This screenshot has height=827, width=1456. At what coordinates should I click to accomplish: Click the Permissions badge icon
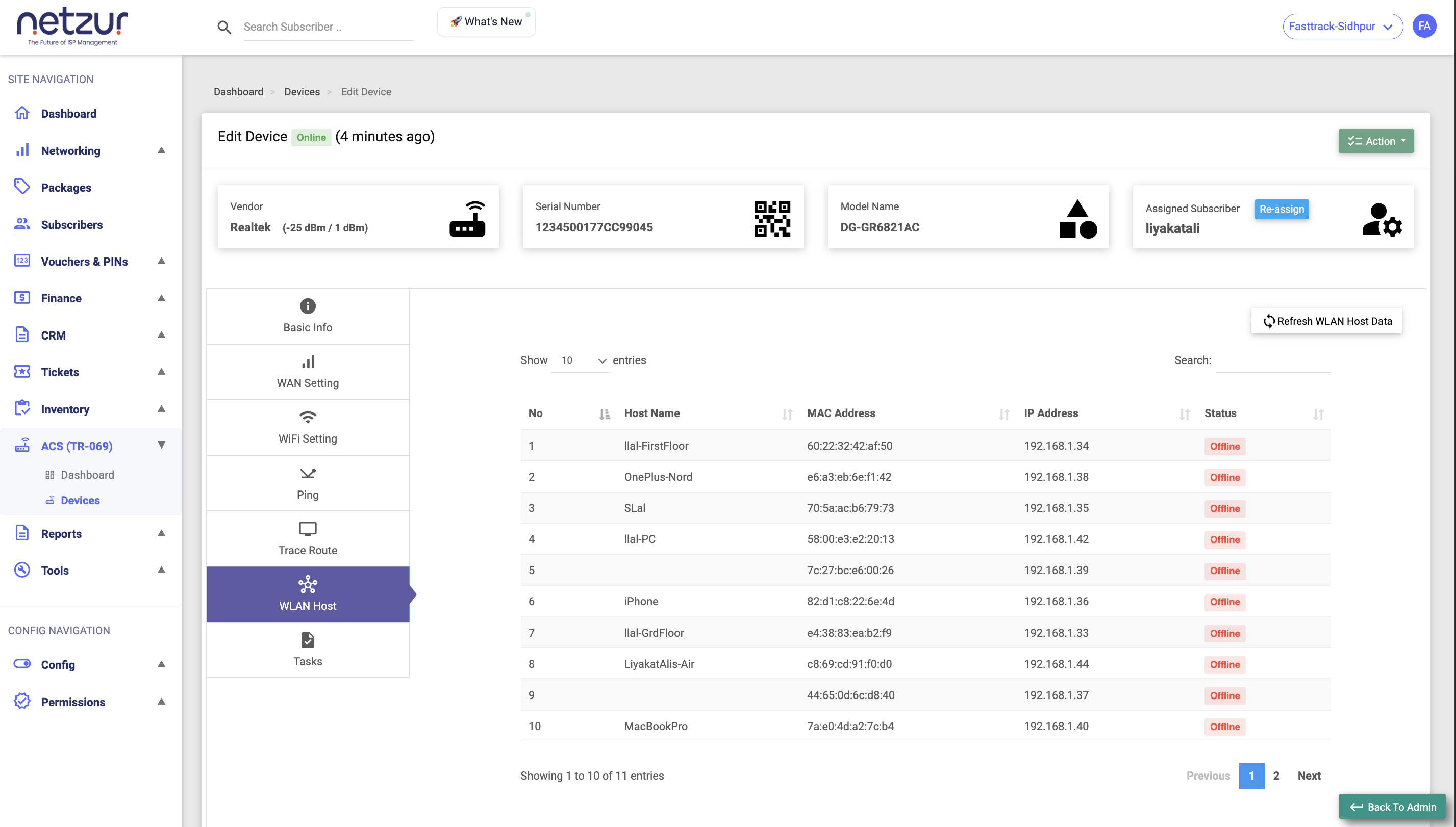point(22,701)
